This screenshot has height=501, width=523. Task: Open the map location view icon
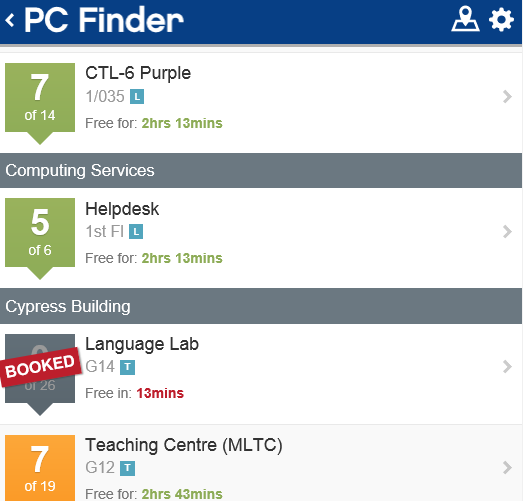pyautogui.click(x=465, y=19)
